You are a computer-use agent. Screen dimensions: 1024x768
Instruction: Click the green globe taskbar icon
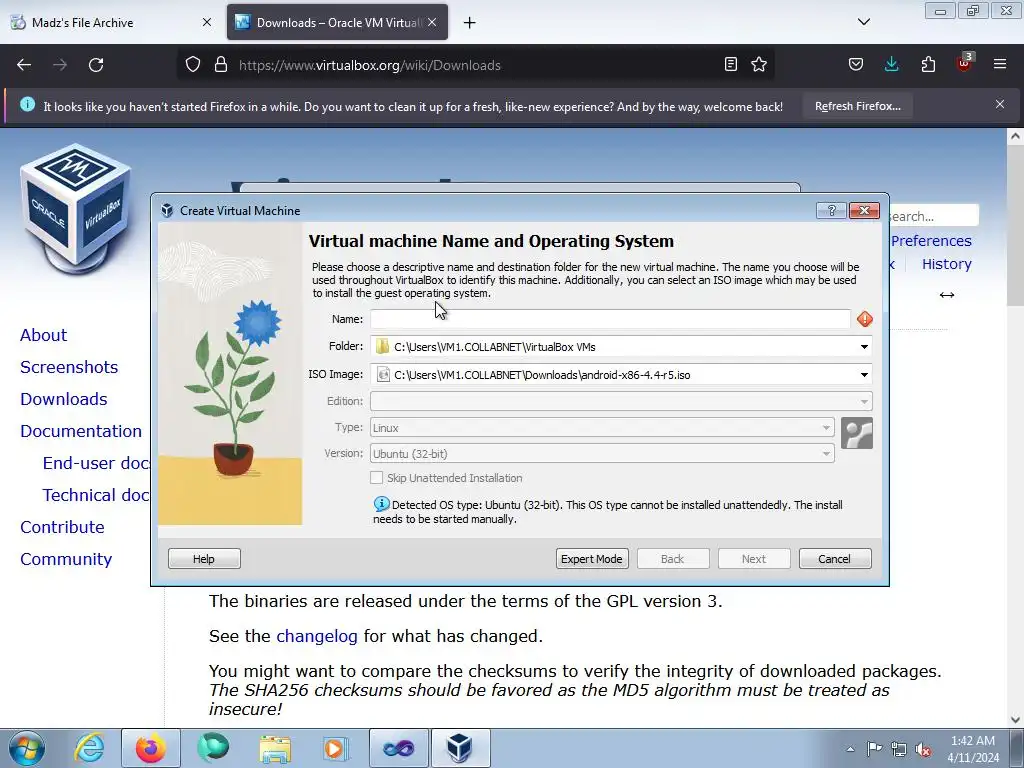pos(213,748)
